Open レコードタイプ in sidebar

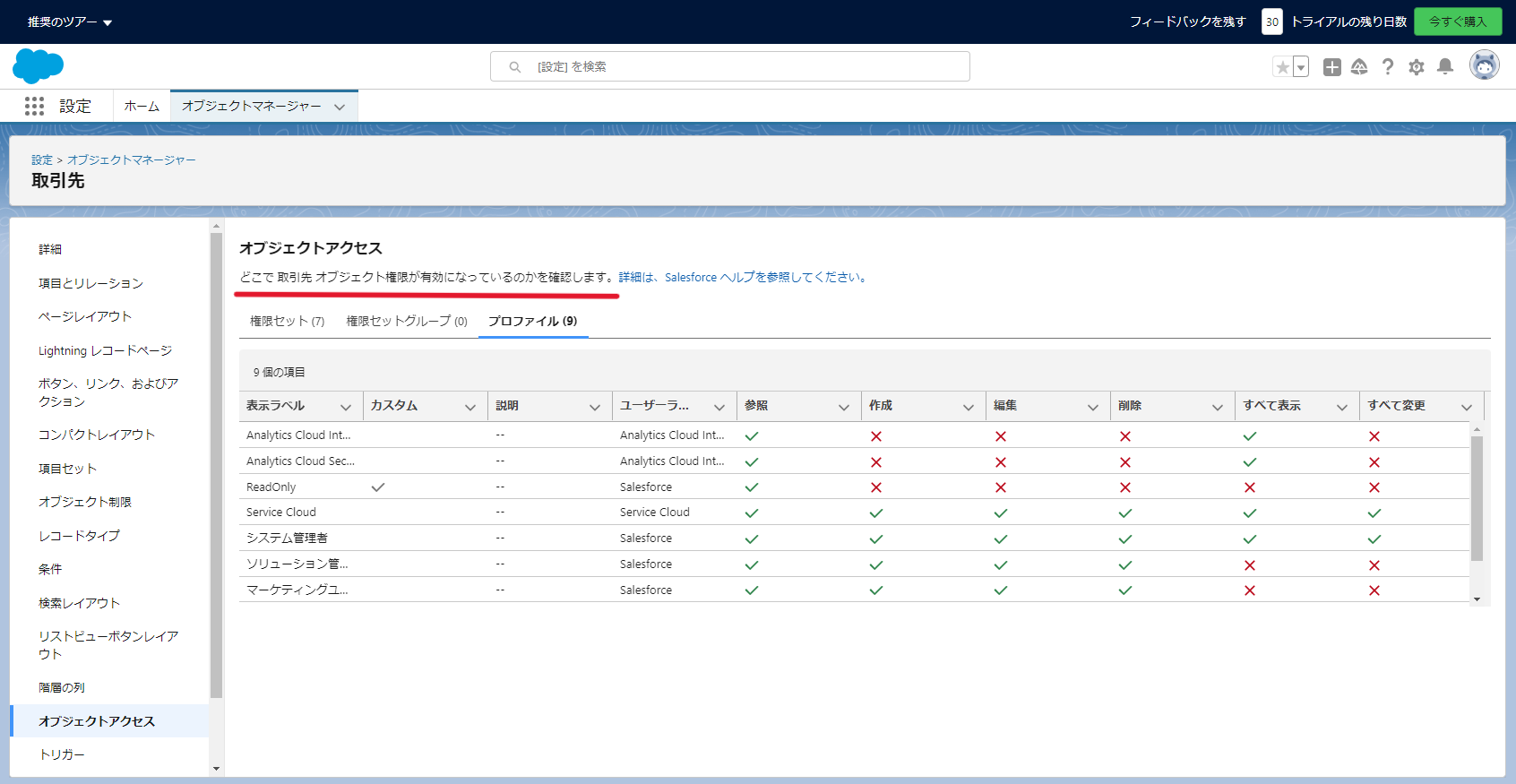[x=79, y=536]
